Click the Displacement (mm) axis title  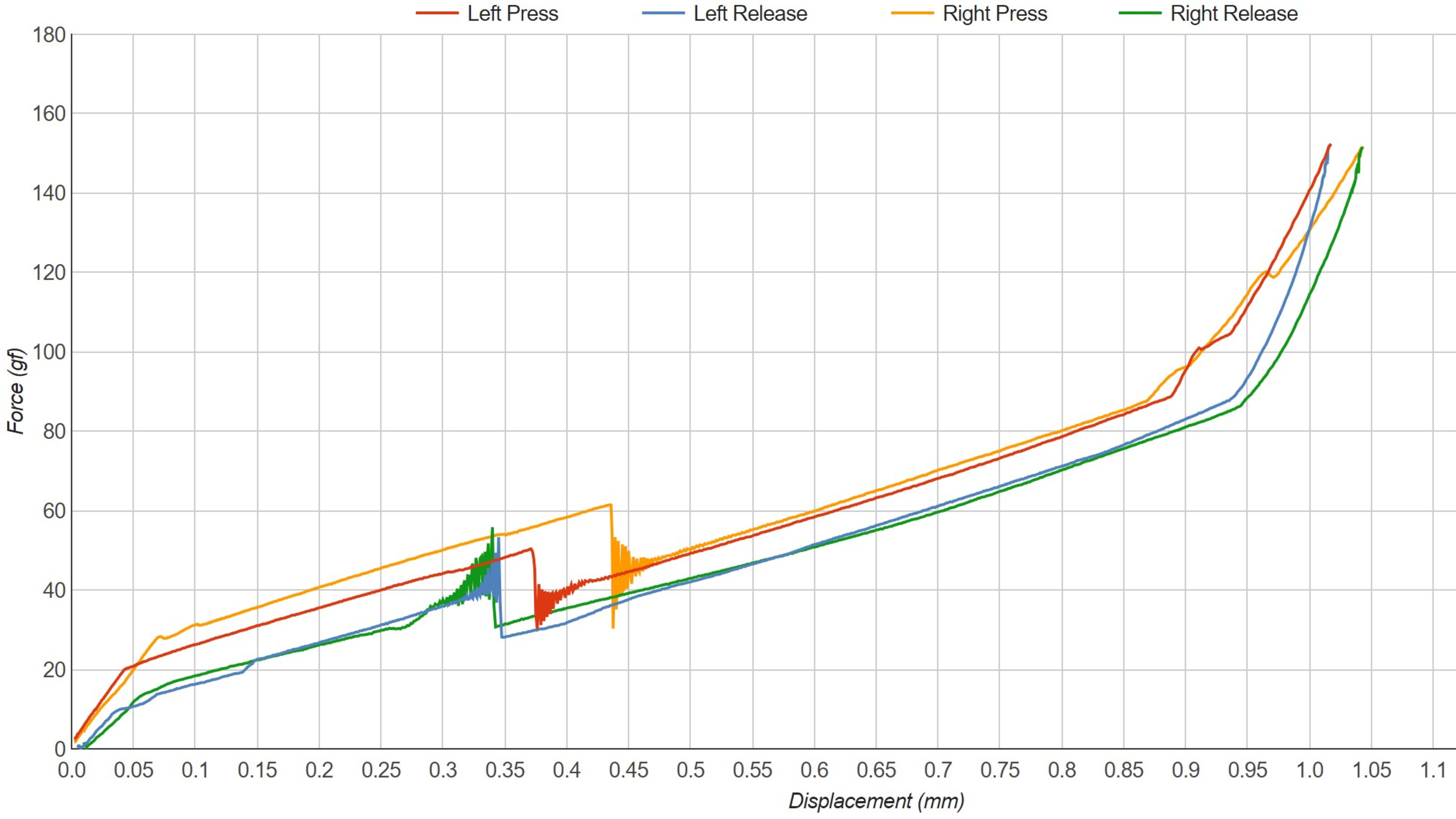point(875,801)
